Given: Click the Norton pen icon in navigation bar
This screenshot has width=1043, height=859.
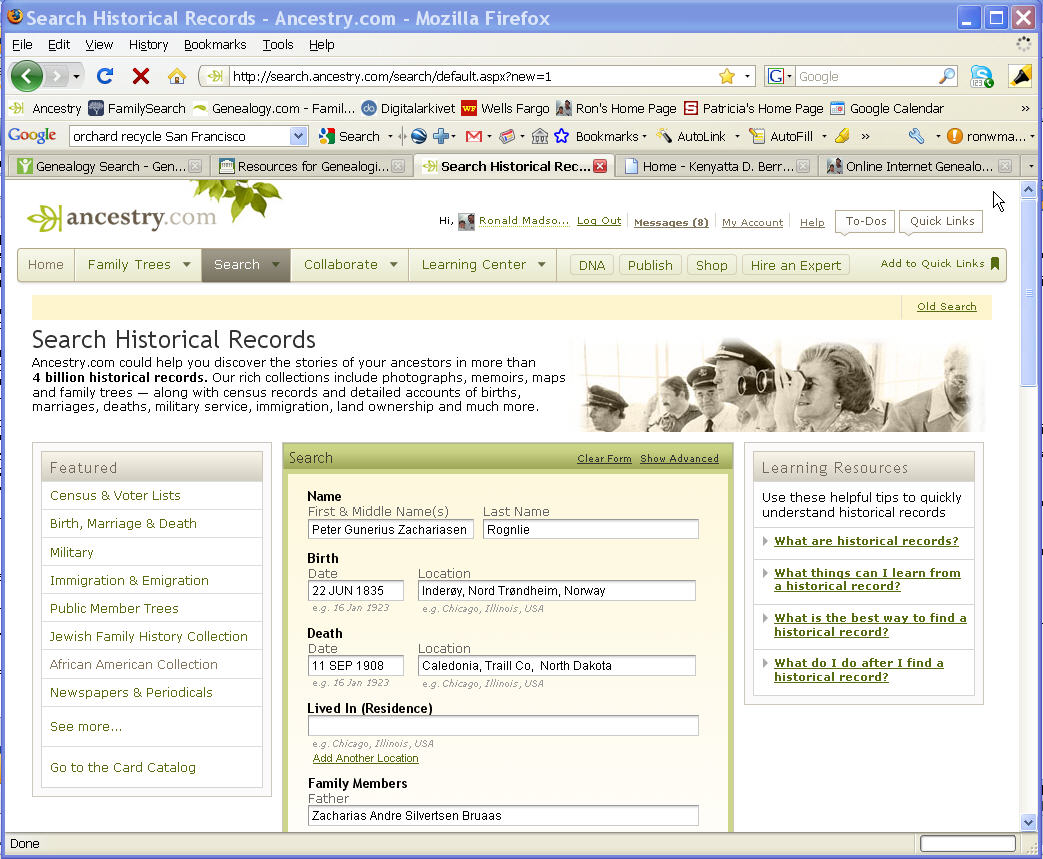Looking at the screenshot, I should click(x=1020, y=77).
